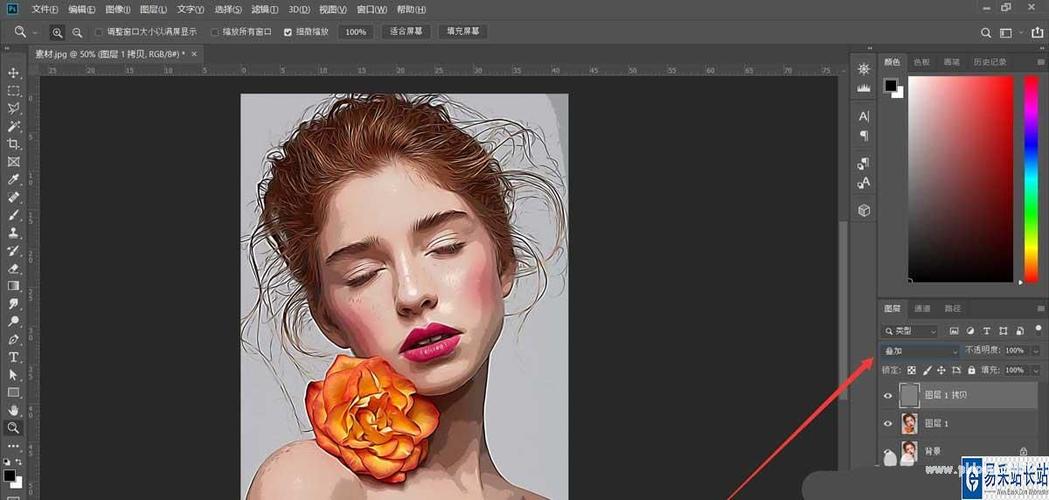
Task: Select the Eyedropper tool
Action: pyautogui.click(x=13, y=179)
